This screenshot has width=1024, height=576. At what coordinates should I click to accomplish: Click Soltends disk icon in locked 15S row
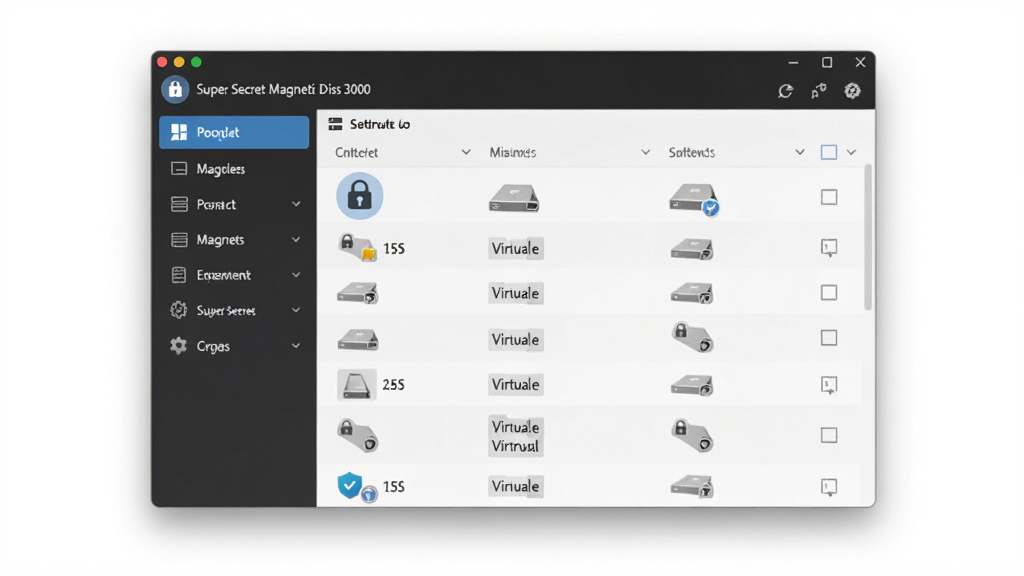[692, 249]
